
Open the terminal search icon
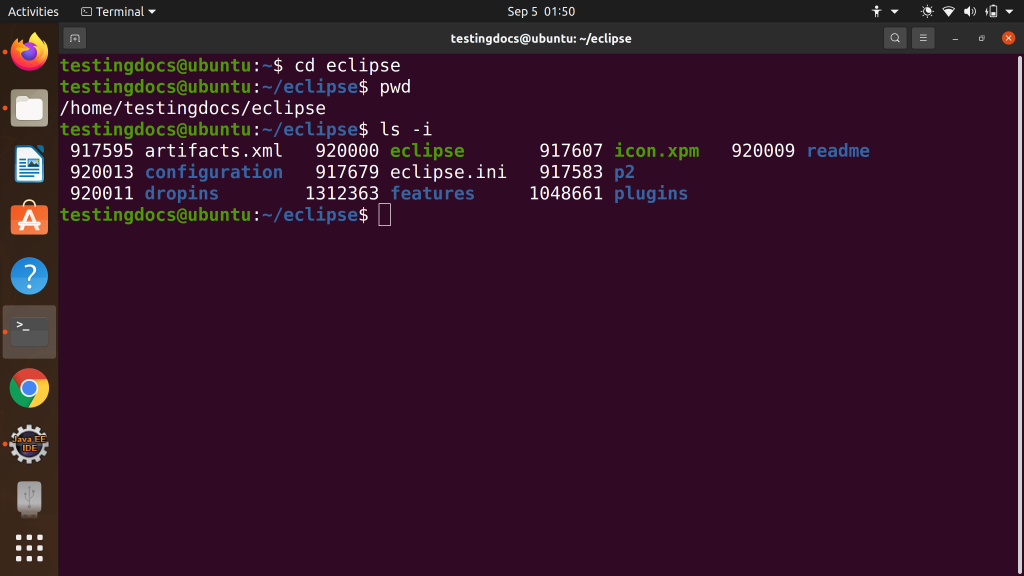coord(895,38)
